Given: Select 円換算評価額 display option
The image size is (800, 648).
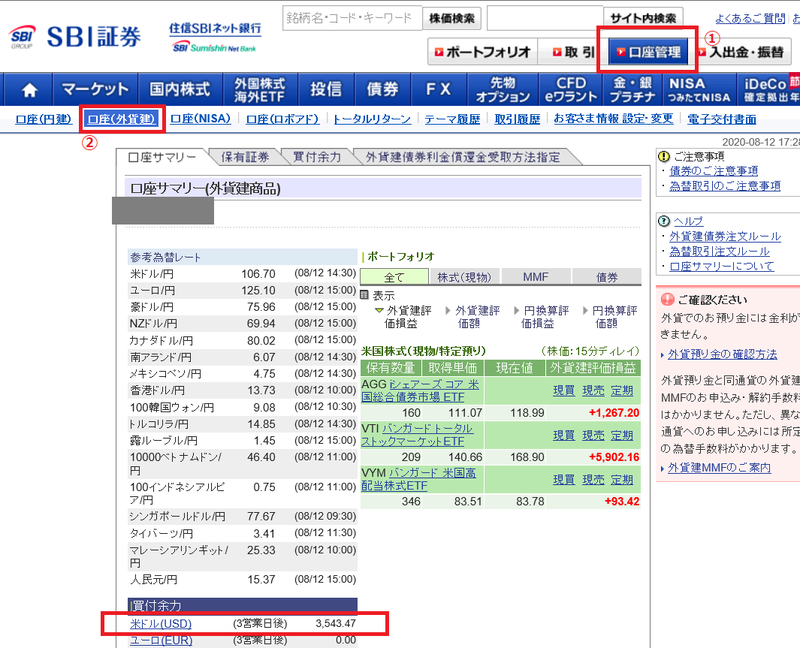Looking at the screenshot, I should coord(610,317).
